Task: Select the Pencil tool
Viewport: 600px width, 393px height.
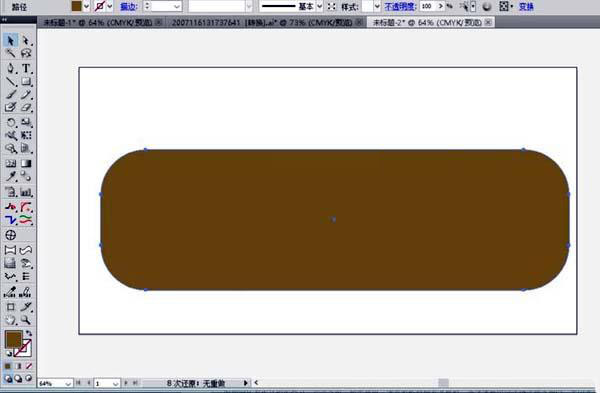Action: coord(26,95)
